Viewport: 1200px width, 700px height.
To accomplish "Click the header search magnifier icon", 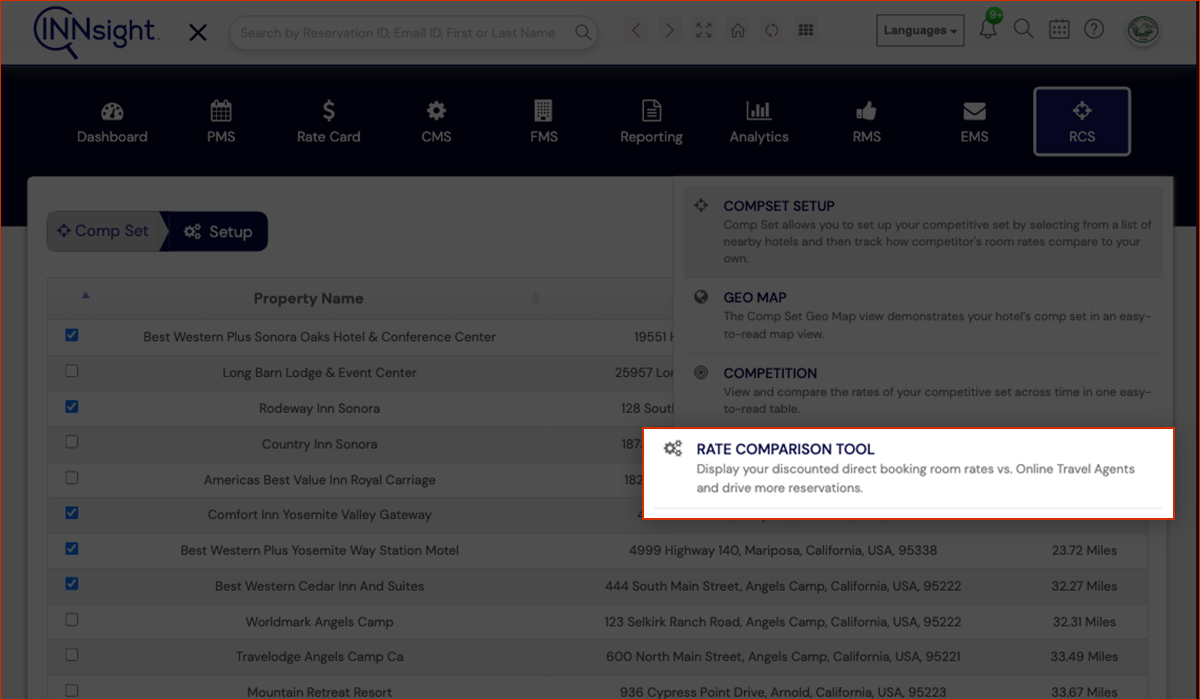I will pos(1023,29).
